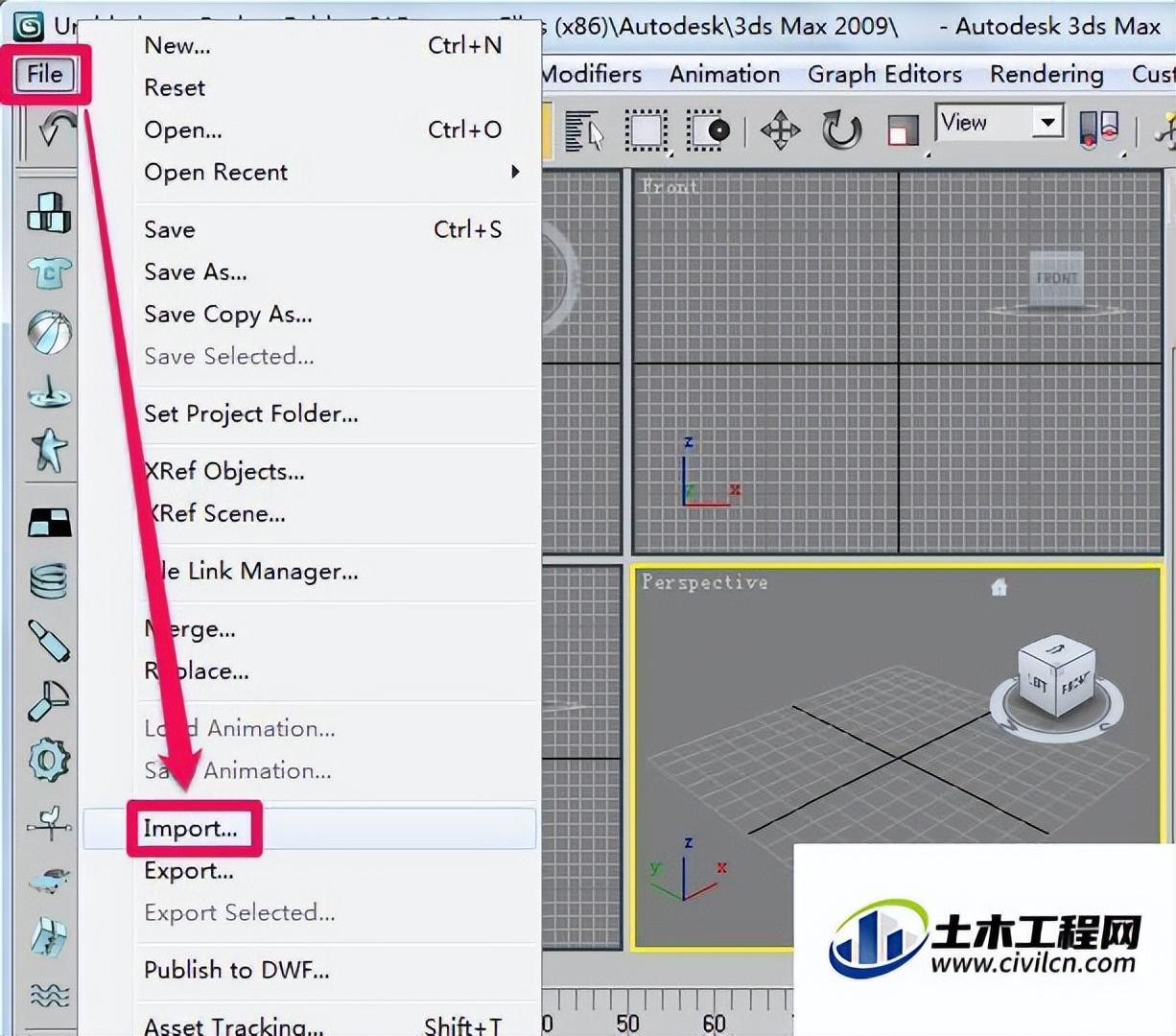Viewport: 1176px width, 1036px height.
Task: Click the home icon in Perspective viewport
Action: point(999,587)
